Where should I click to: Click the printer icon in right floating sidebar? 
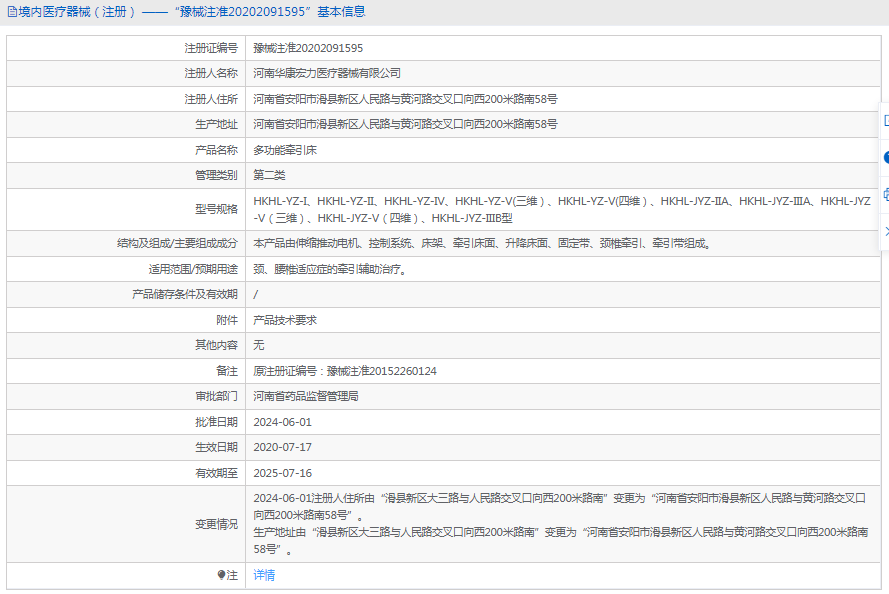(x=886, y=194)
